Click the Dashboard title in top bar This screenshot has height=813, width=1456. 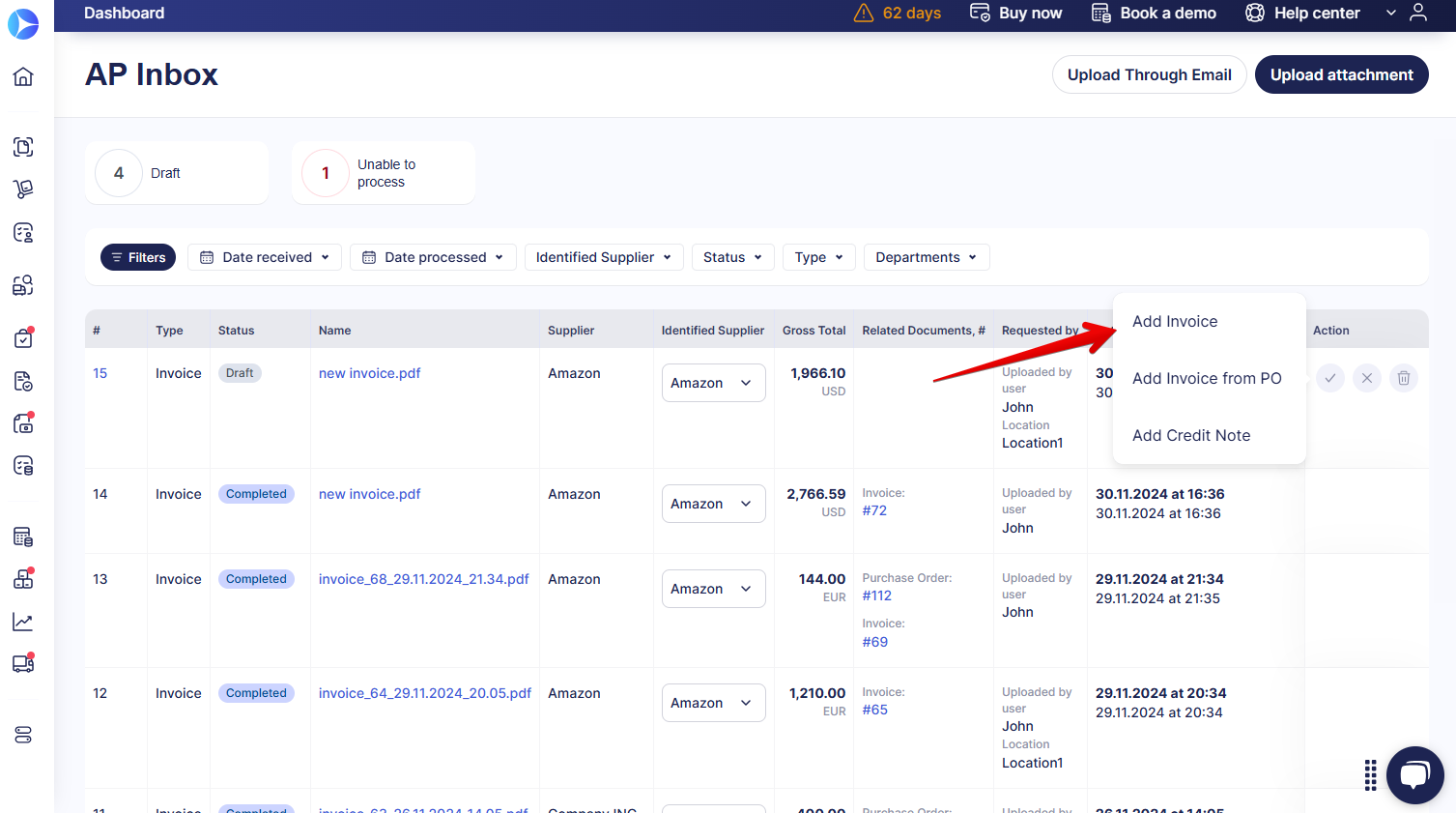click(x=125, y=13)
